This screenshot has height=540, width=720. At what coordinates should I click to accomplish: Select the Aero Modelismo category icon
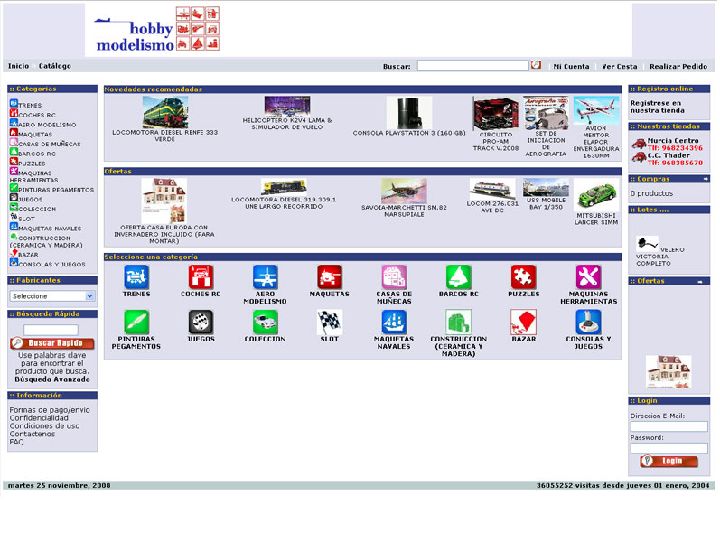click(265, 277)
